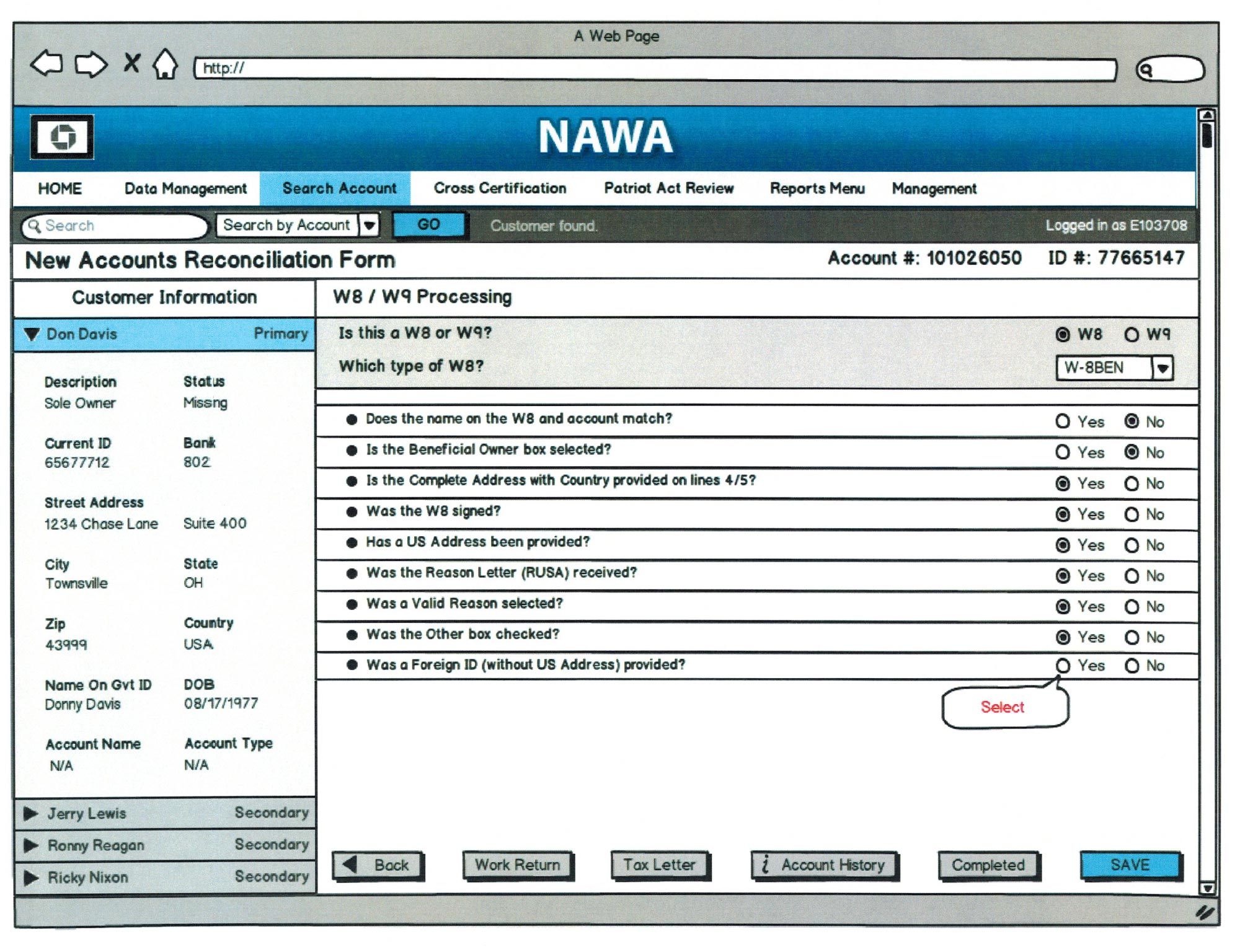Click into the Search input field
The height and width of the screenshot is (952, 1240).
tap(115, 226)
